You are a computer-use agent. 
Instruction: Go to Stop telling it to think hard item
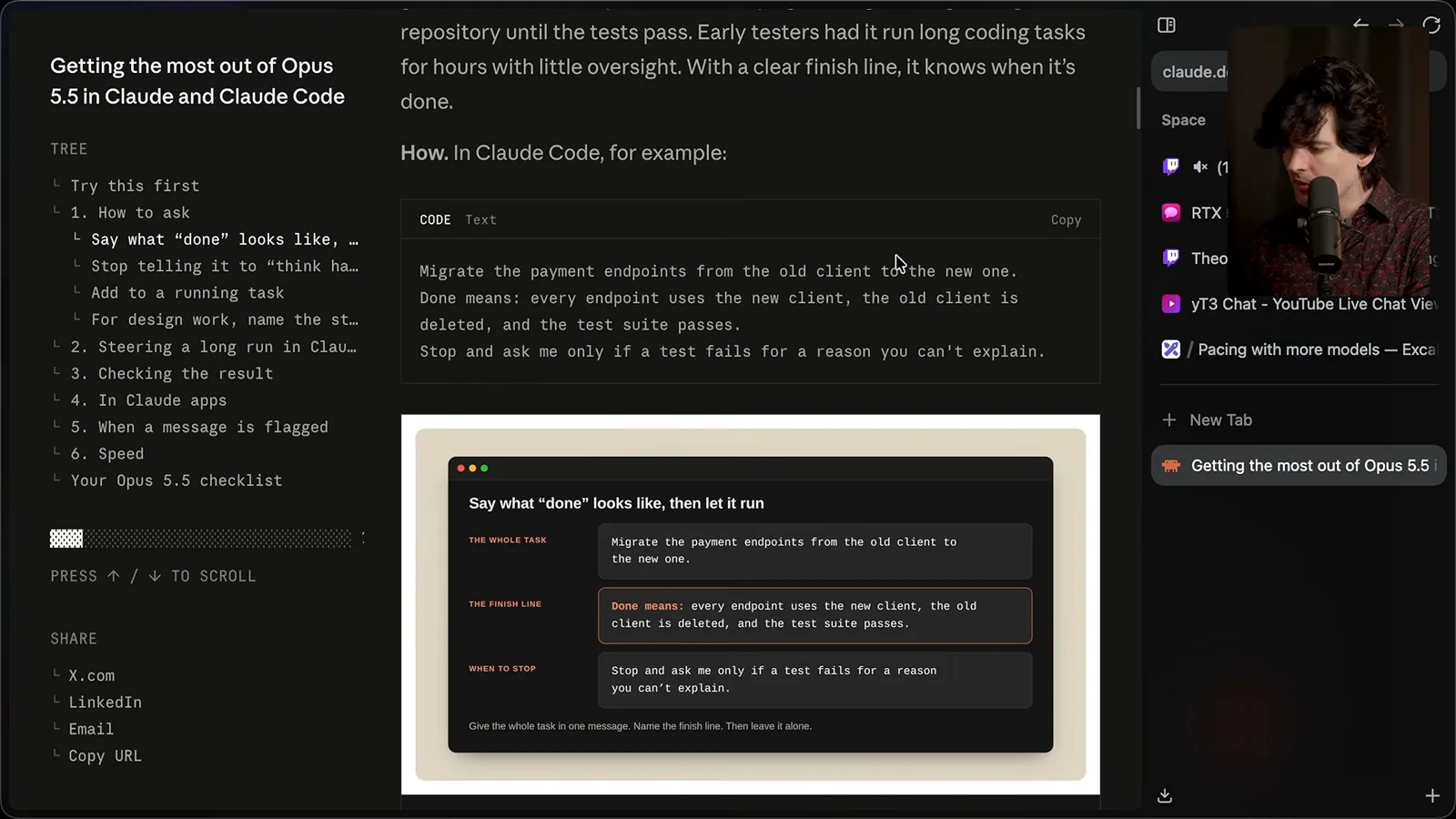coord(225,266)
